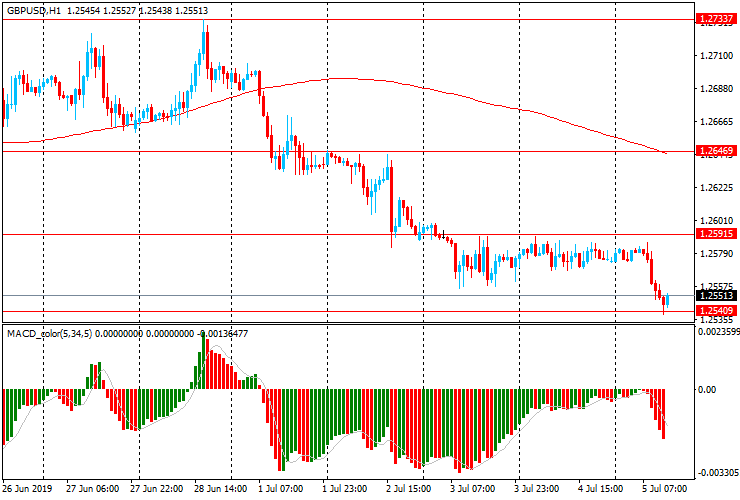Click the 1 Jul 07:00 time label

[280, 488]
